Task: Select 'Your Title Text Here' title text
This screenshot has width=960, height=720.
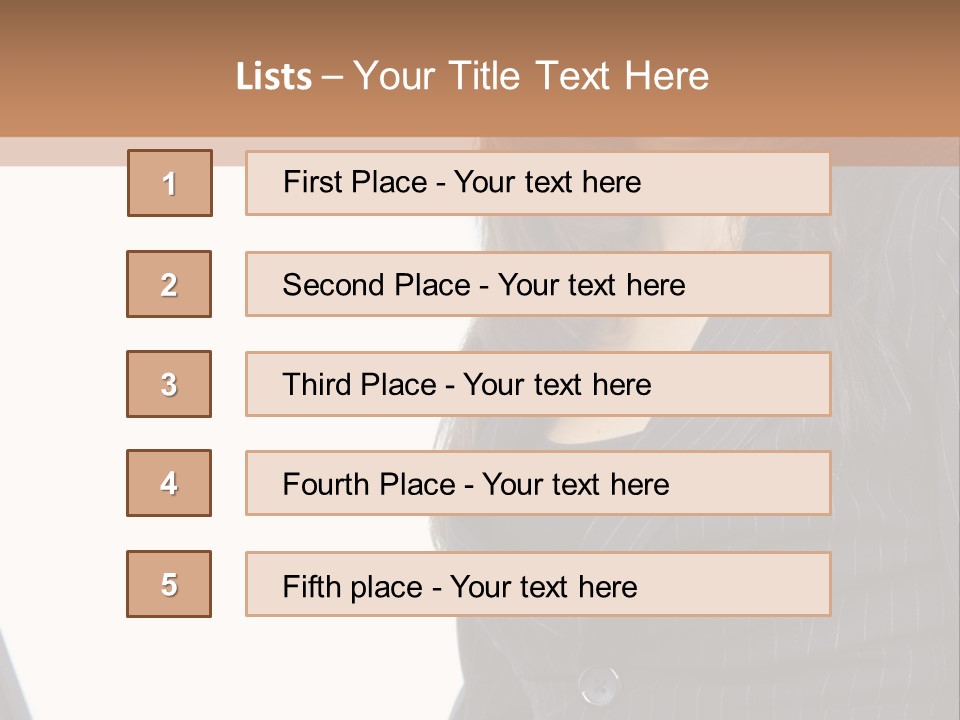Action: tap(531, 77)
